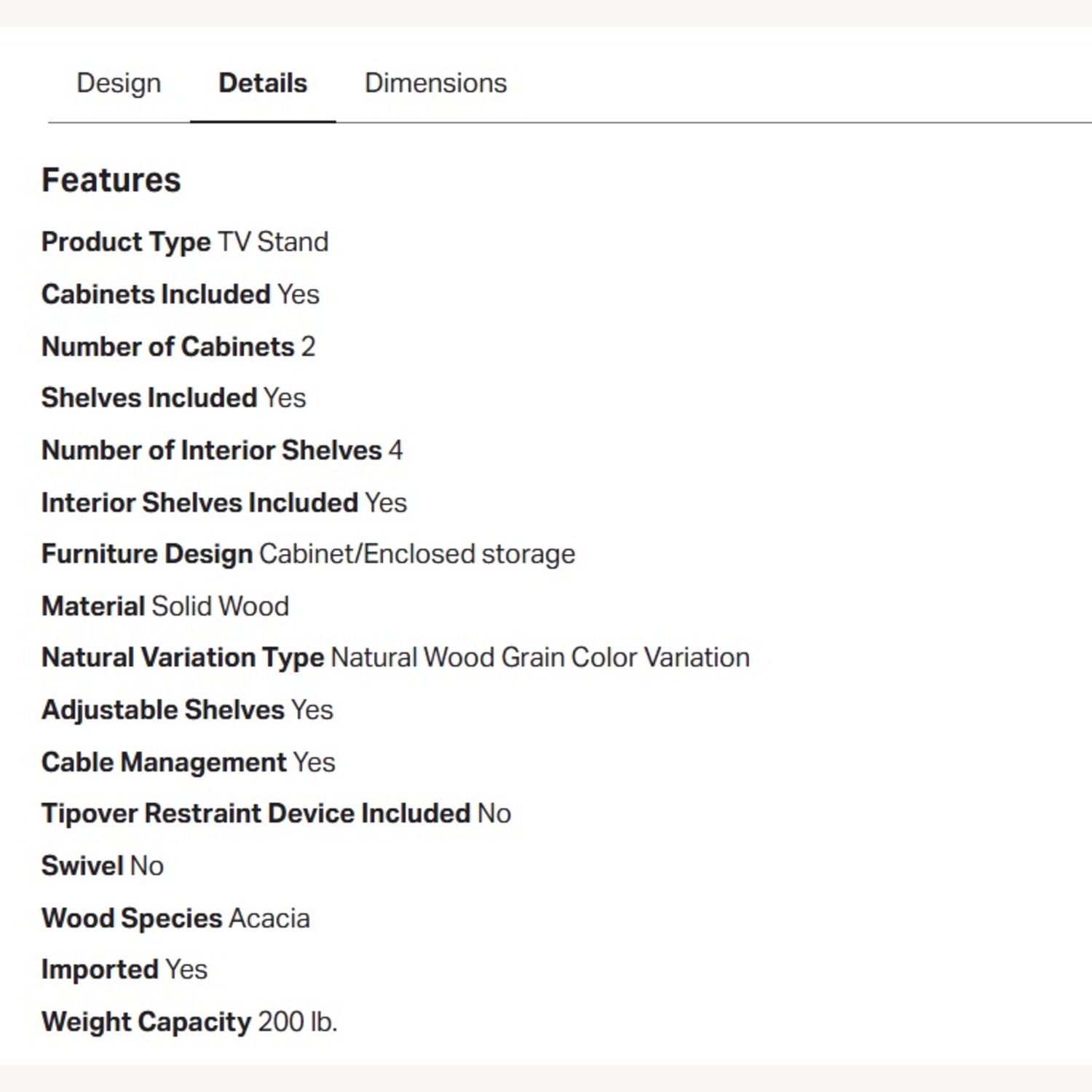This screenshot has height=1092, width=1092.
Task: Switch to the Design tab
Action: point(119,84)
